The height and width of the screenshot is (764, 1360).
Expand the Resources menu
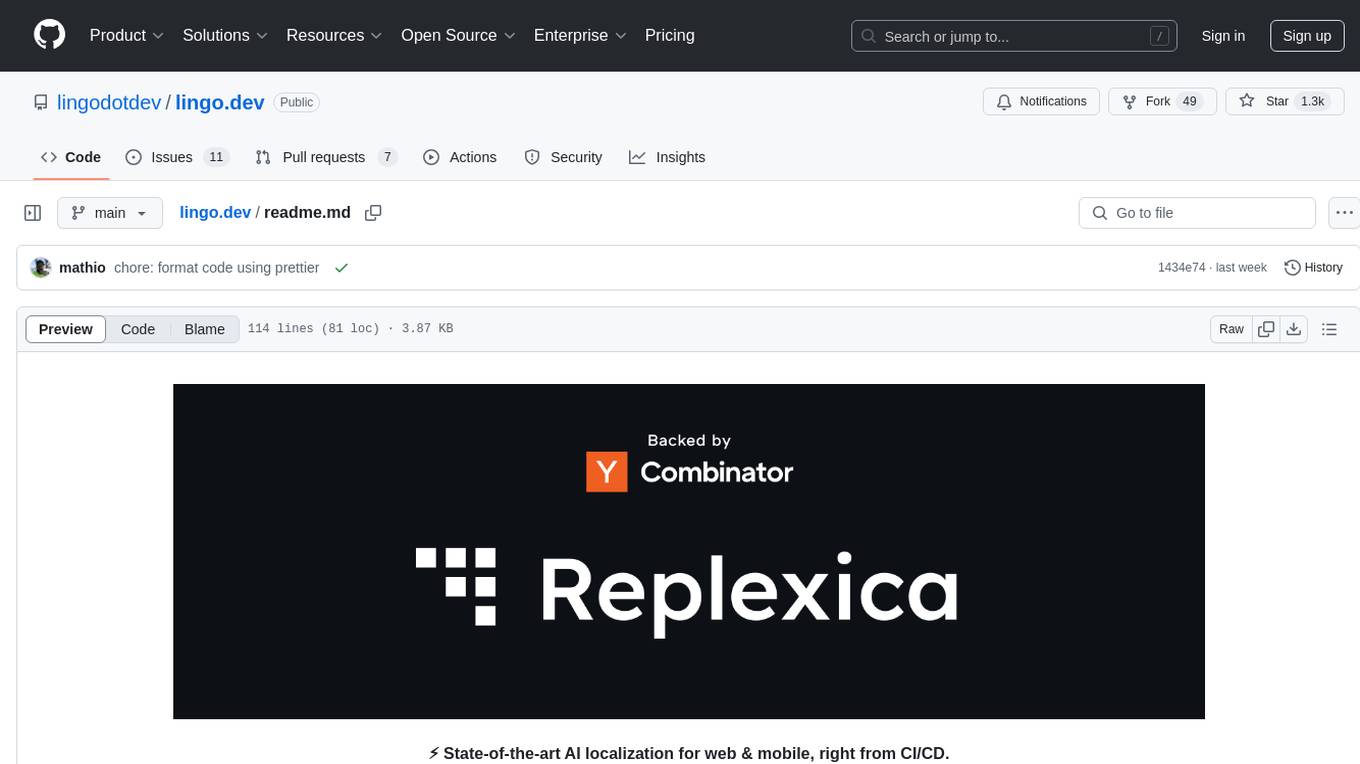click(x=334, y=35)
